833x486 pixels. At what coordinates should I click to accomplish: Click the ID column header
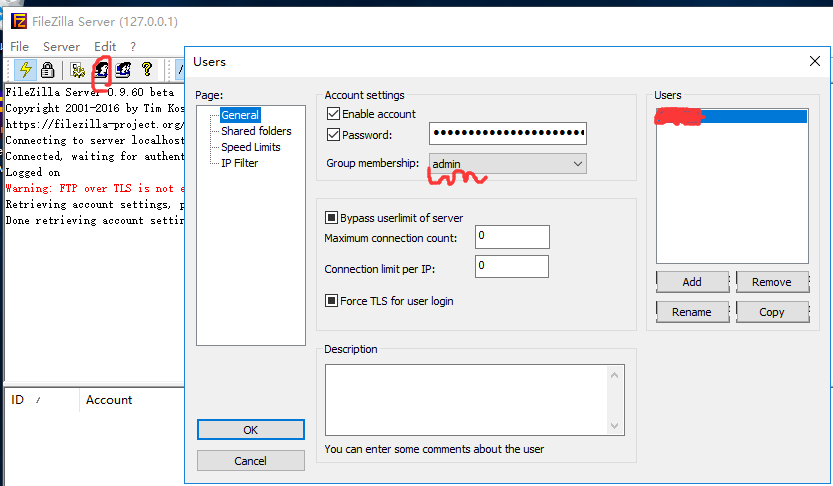pyautogui.click(x=42, y=400)
